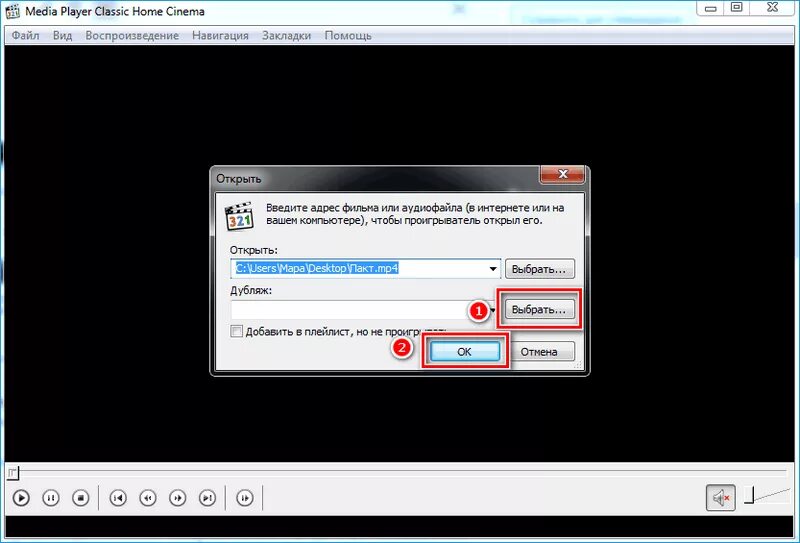
Task: Click the volume slider handle
Action: coord(748,495)
